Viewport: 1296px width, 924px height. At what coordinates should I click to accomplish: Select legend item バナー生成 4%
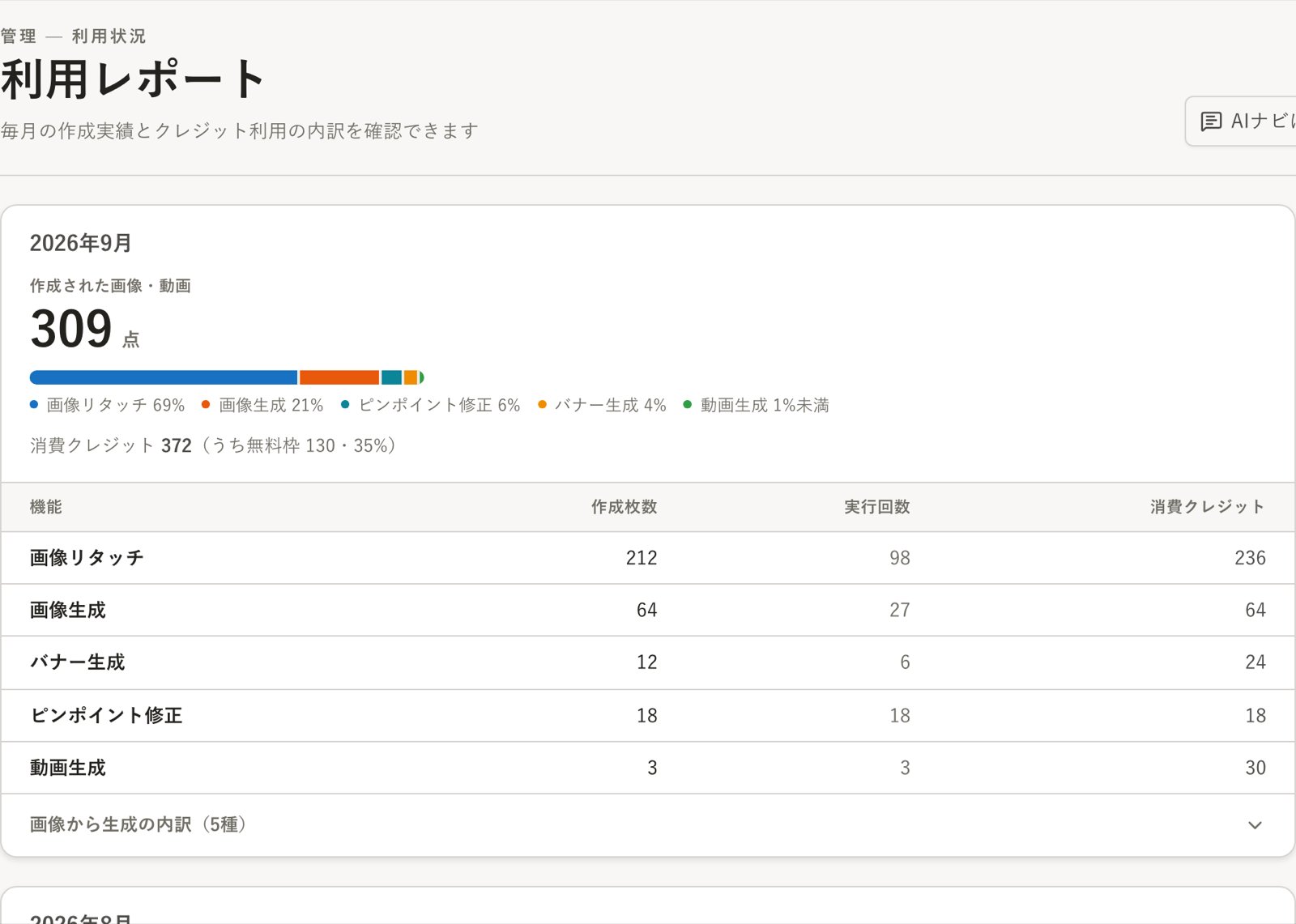[602, 405]
